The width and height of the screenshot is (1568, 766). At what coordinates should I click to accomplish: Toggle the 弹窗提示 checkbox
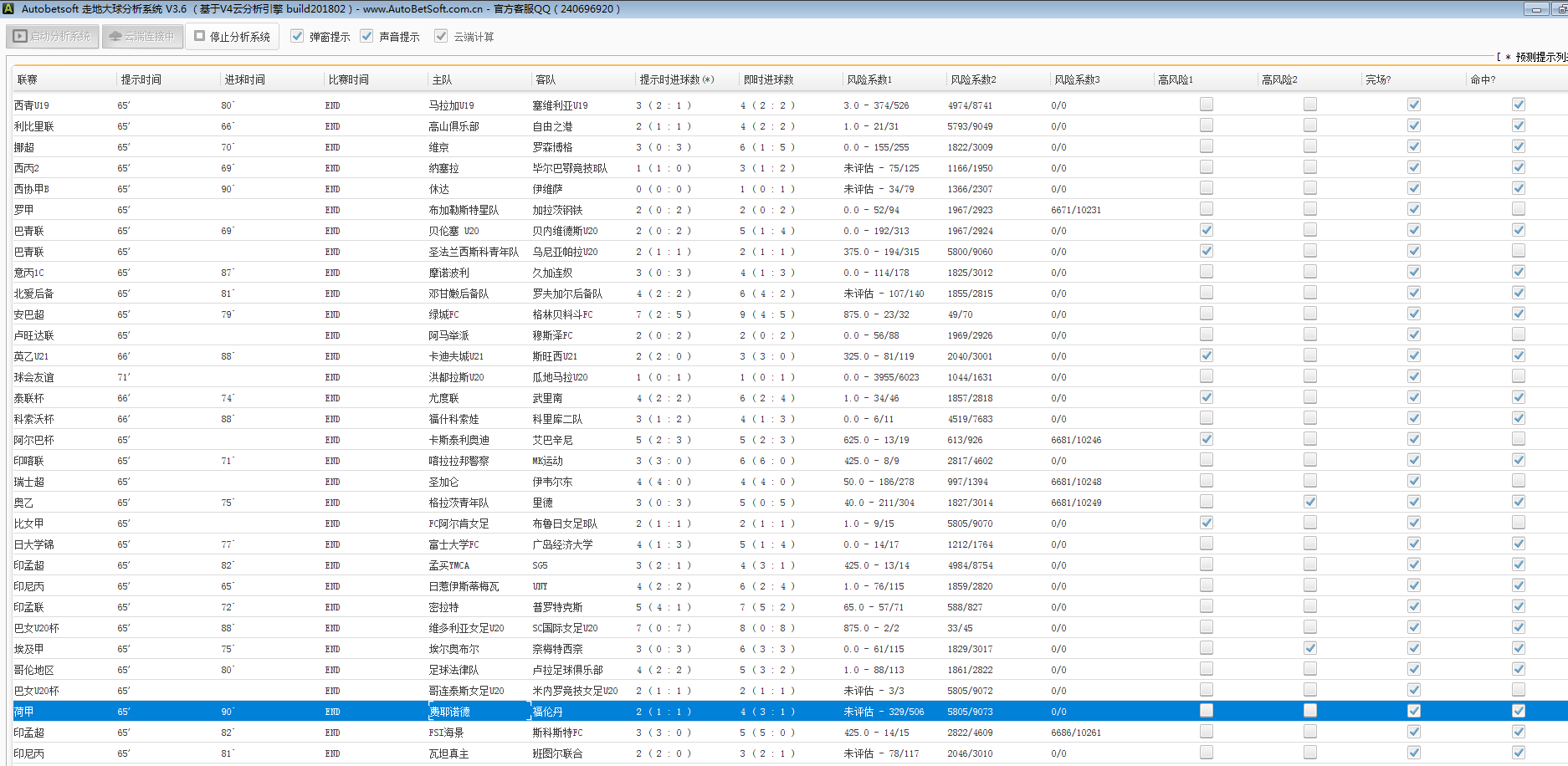297,37
